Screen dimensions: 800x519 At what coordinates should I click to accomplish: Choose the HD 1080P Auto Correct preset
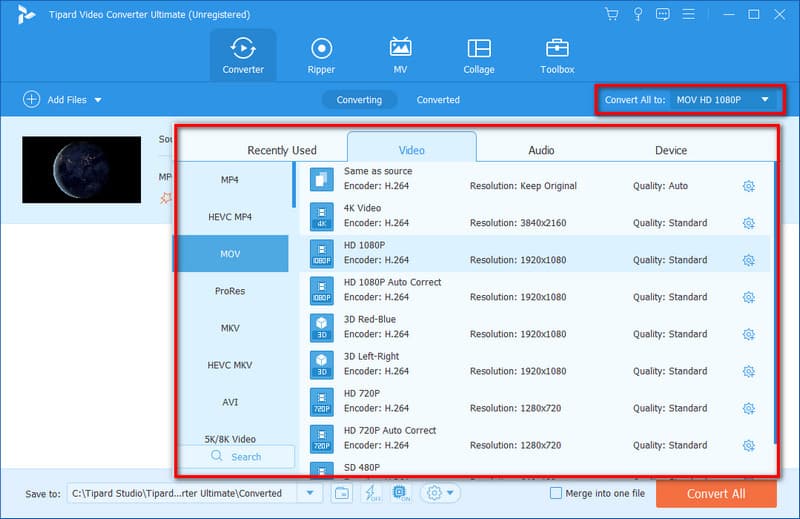click(534, 290)
